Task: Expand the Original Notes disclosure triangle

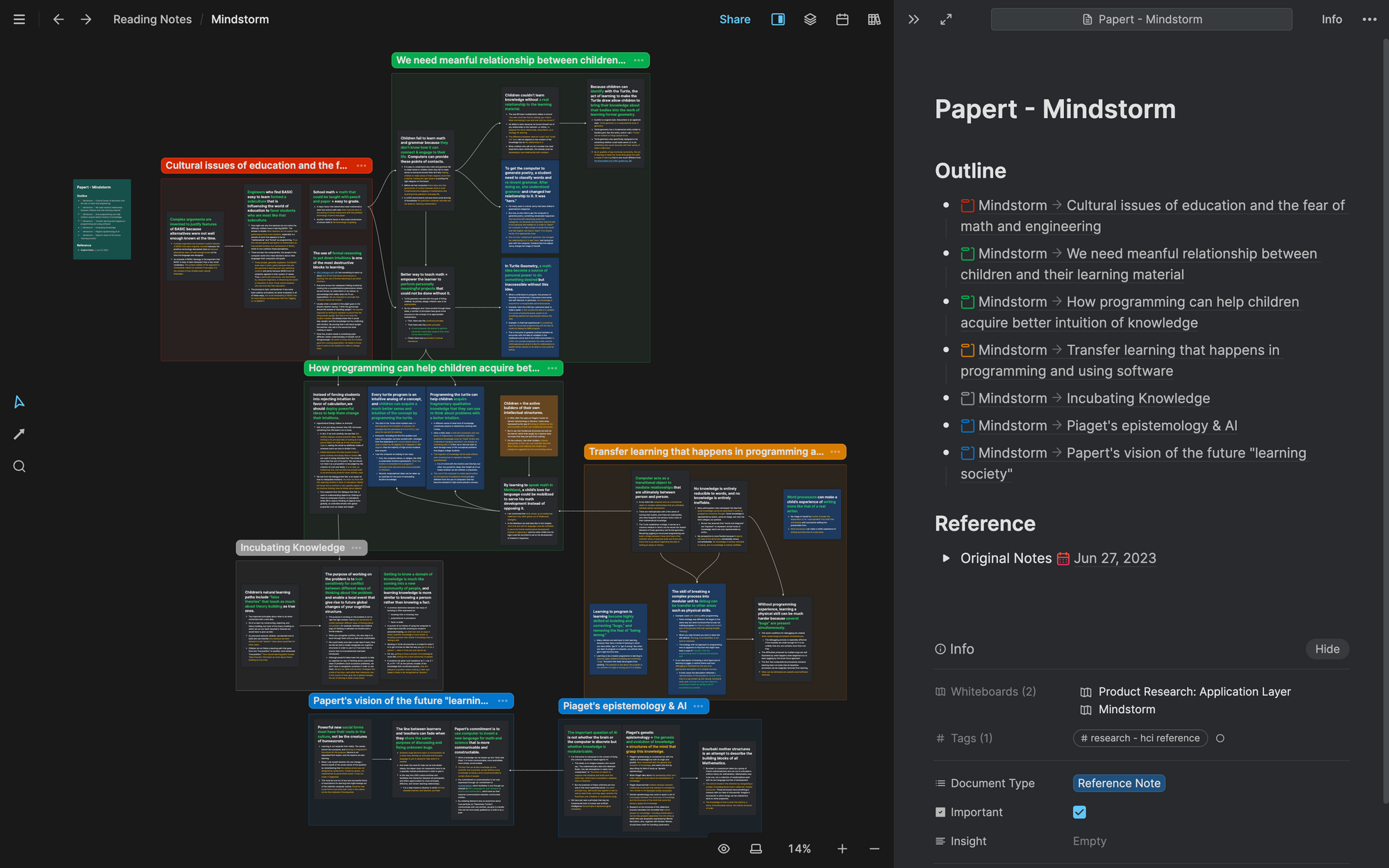Action: click(945, 558)
